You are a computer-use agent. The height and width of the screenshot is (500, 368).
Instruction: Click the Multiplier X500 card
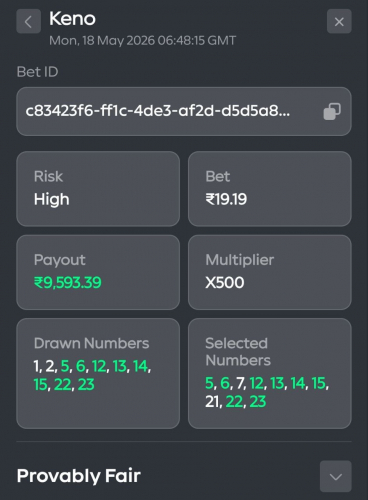click(x=270, y=272)
